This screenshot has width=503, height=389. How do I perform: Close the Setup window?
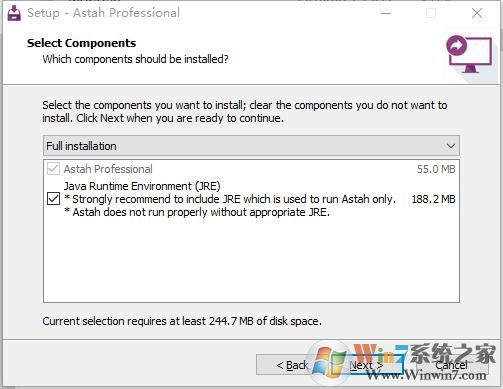pos(477,13)
